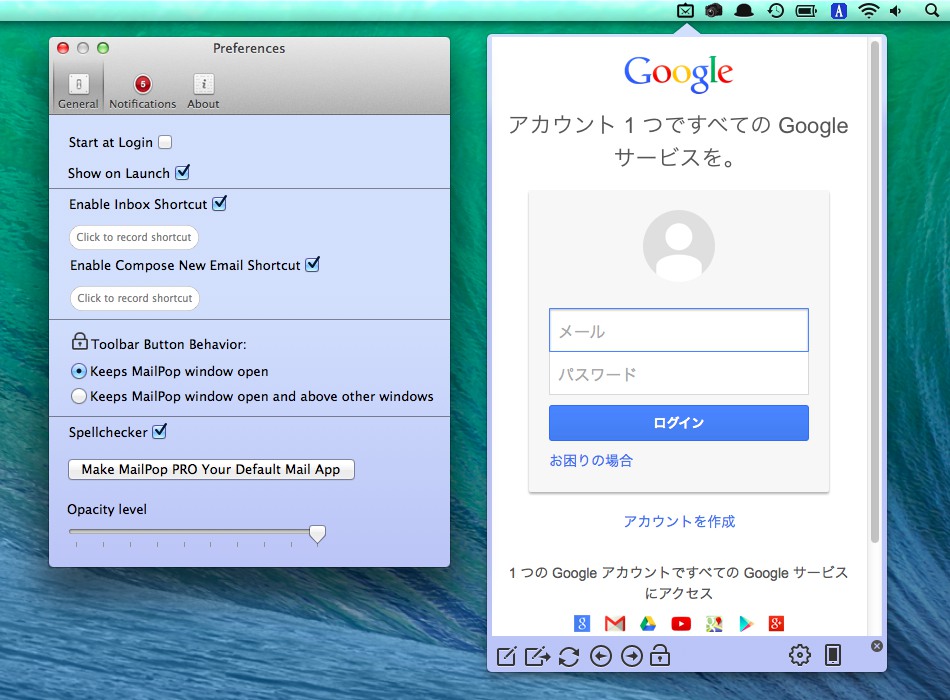The width and height of the screenshot is (950, 700).
Task: Click the share/forward arrow icon in MailPop toolbar
Action: pos(537,656)
